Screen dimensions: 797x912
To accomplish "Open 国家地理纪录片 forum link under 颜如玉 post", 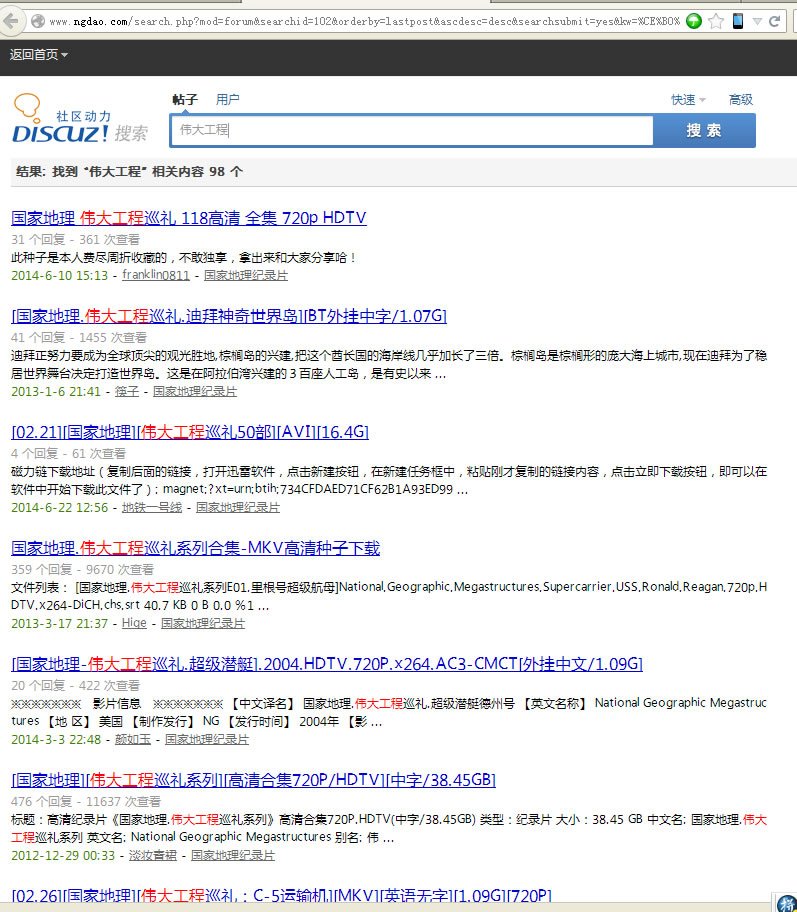I will click(207, 739).
